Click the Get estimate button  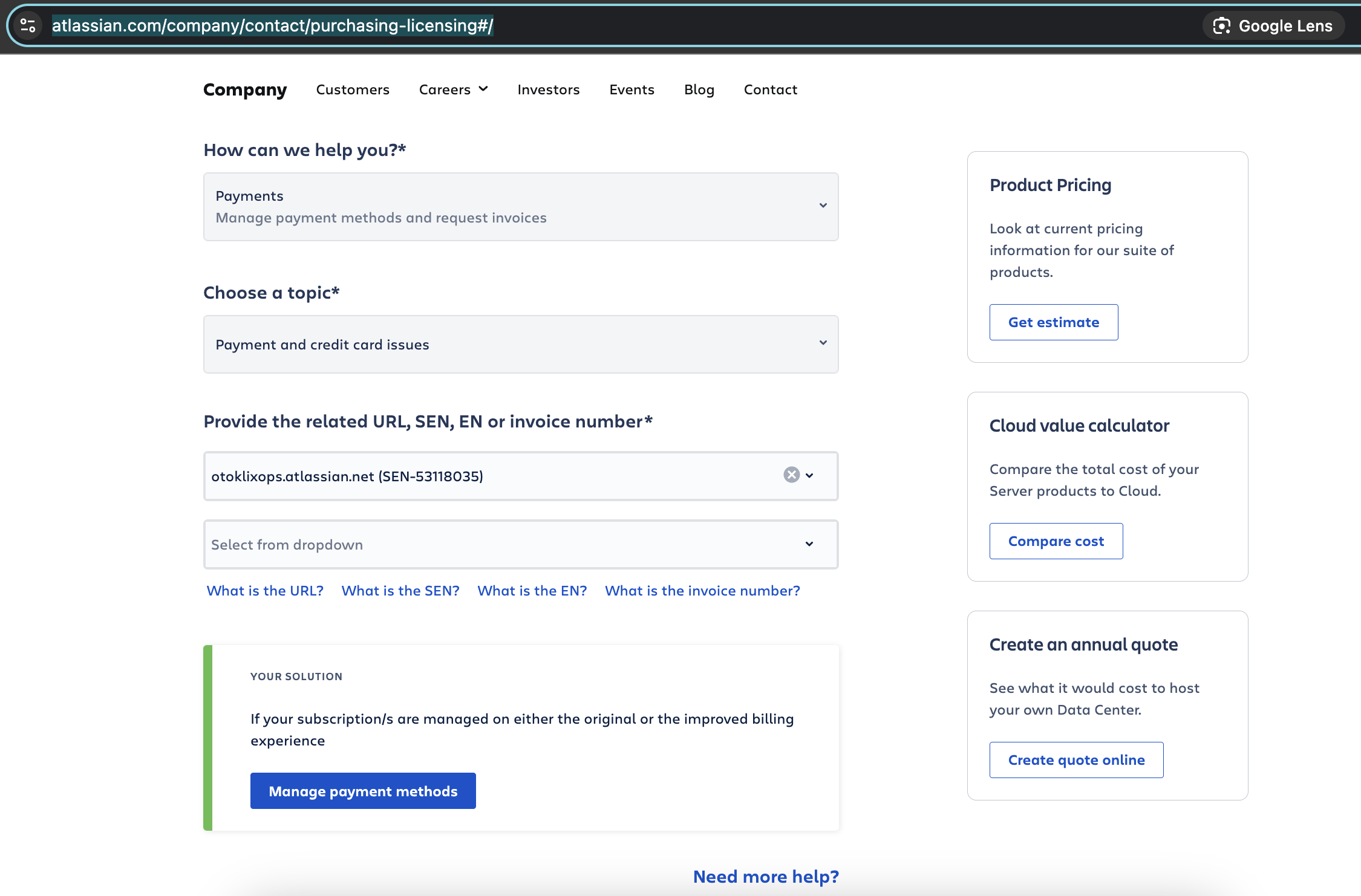click(x=1053, y=322)
